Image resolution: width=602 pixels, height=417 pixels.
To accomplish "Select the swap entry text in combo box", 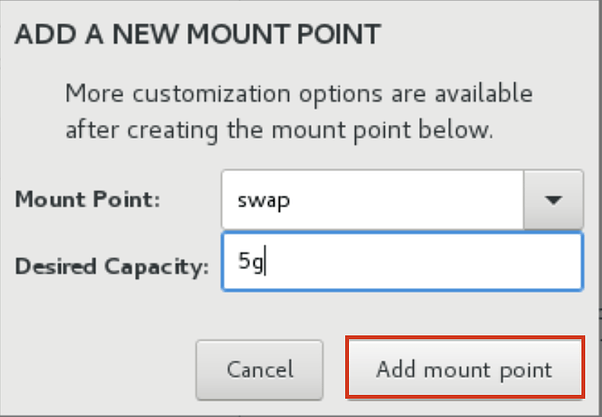I will pyautogui.click(x=264, y=200).
